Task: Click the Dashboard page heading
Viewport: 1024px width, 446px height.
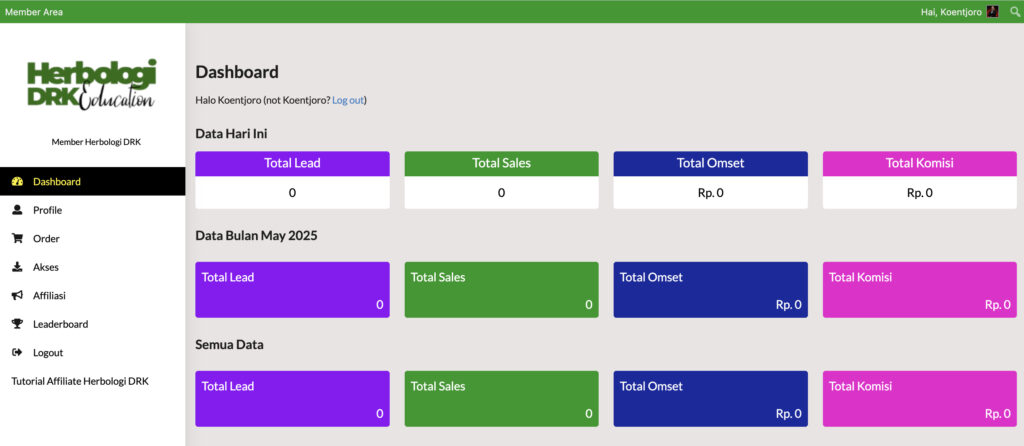Action: click(237, 72)
